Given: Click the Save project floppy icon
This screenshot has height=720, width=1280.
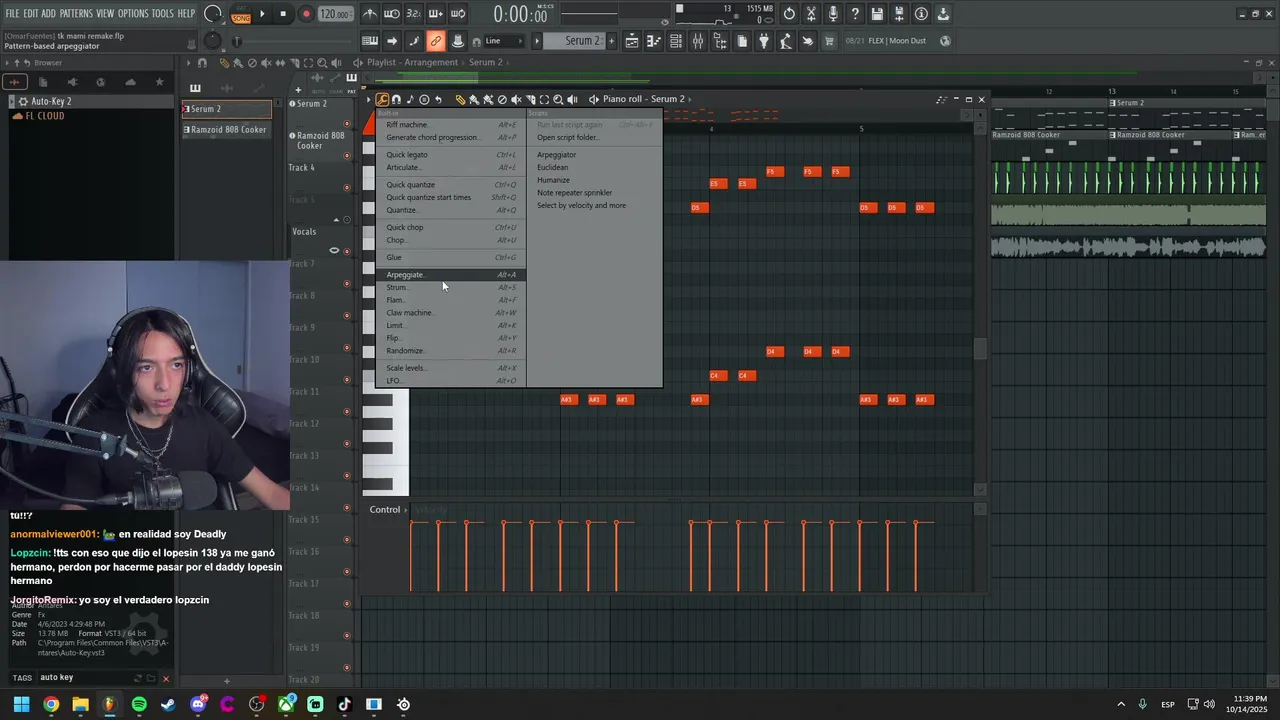Looking at the screenshot, I should click(x=877, y=14).
